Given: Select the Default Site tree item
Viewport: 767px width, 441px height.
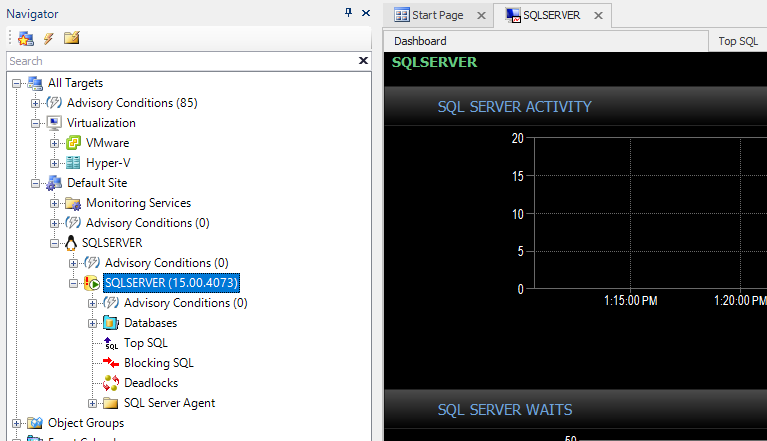Looking at the screenshot, I should pos(97,183).
